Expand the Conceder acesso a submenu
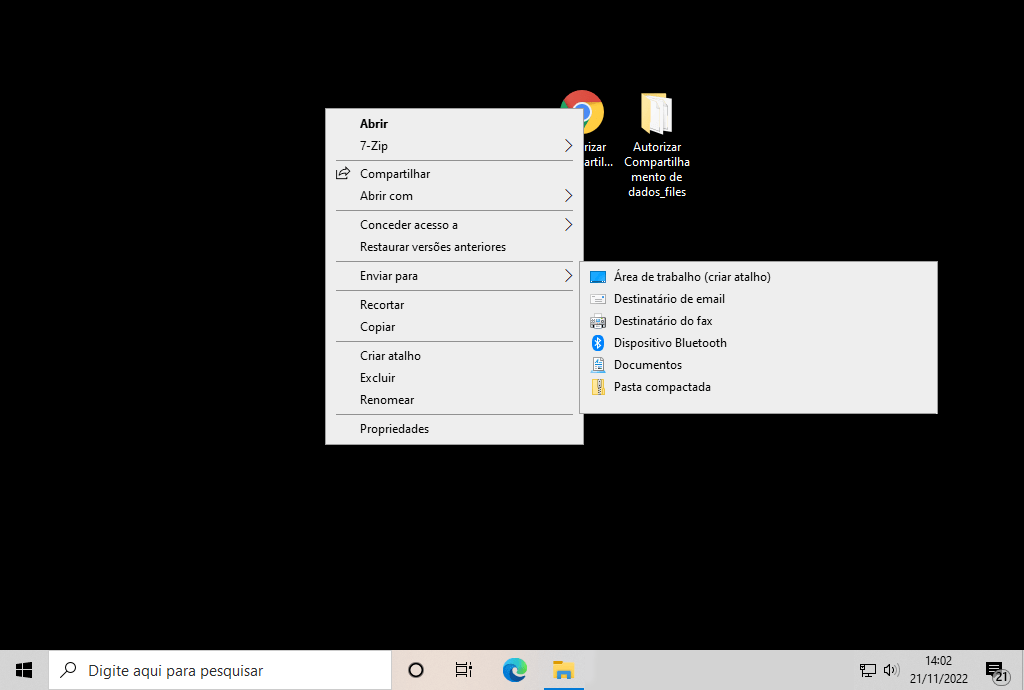 (454, 225)
